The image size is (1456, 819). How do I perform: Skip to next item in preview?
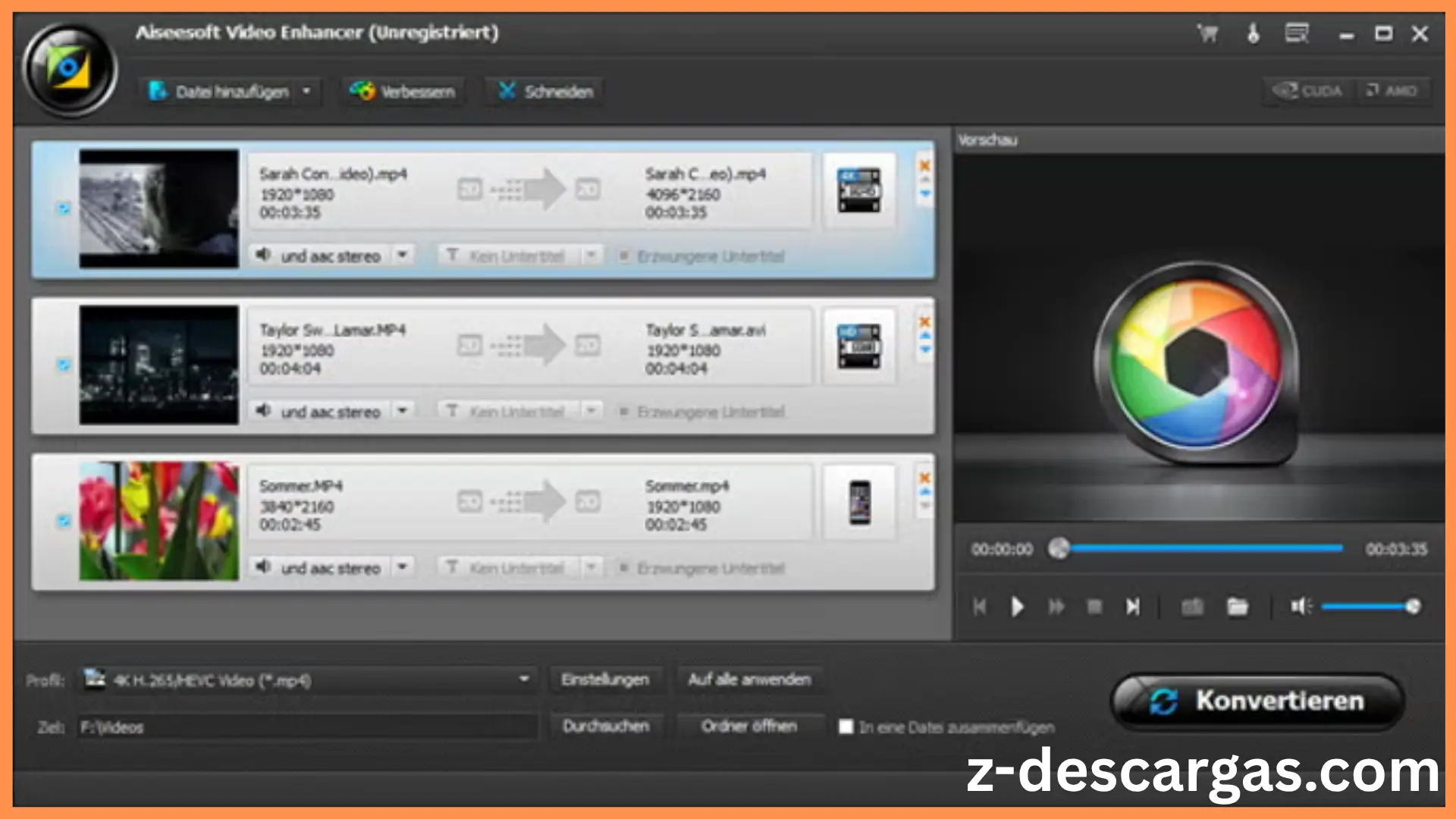(1132, 607)
